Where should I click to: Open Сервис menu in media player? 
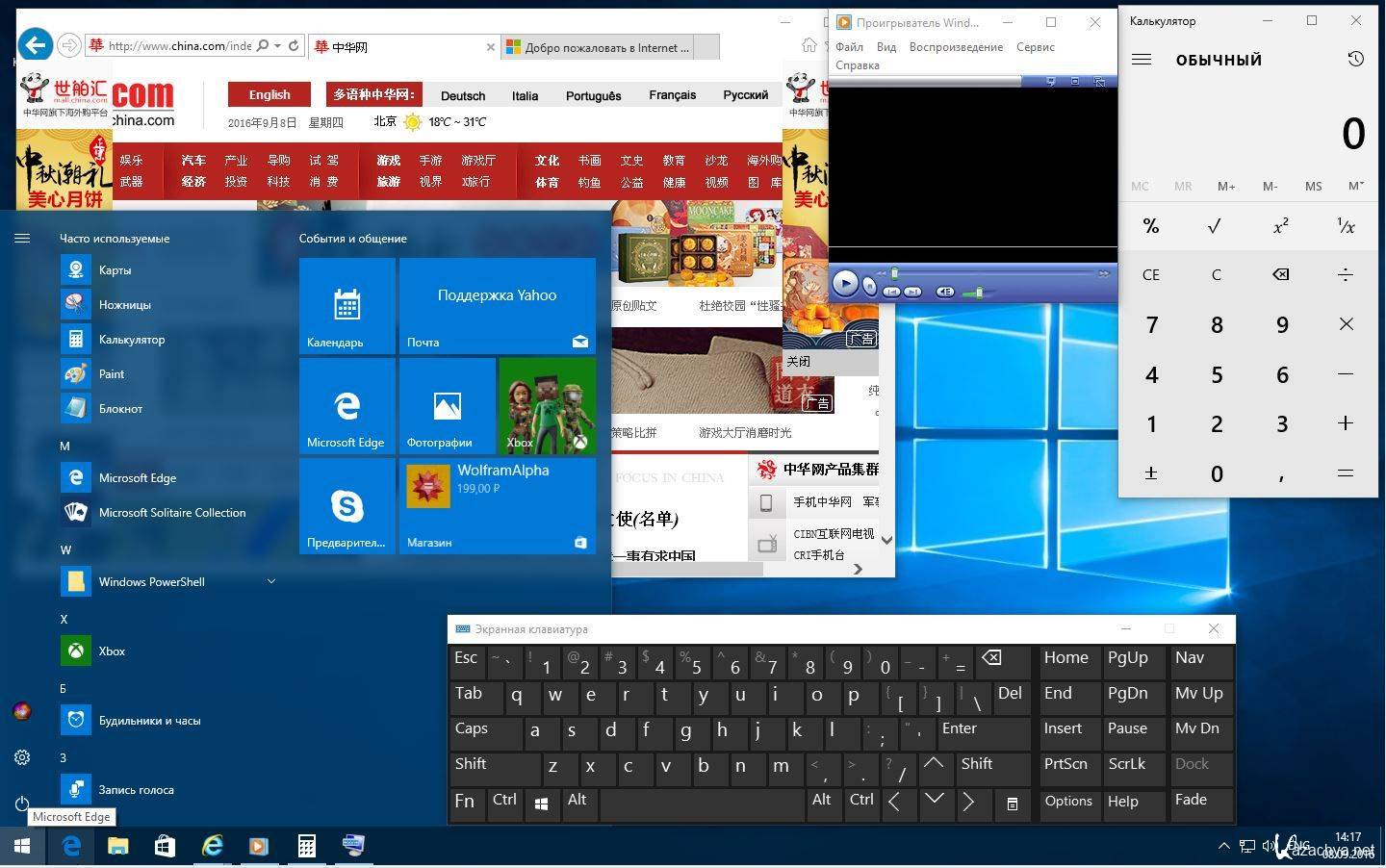coord(1036,46)
